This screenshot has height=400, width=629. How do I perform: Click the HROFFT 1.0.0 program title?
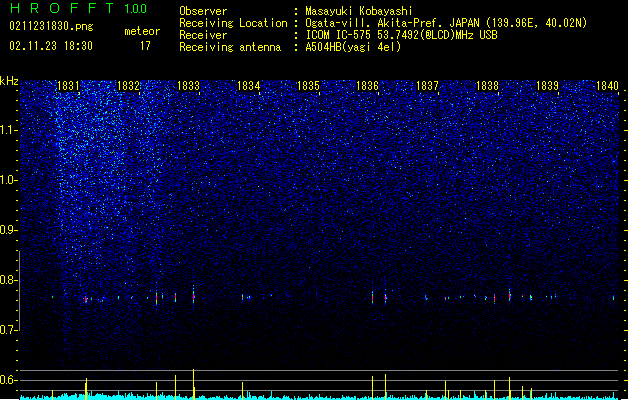(79, 8)
